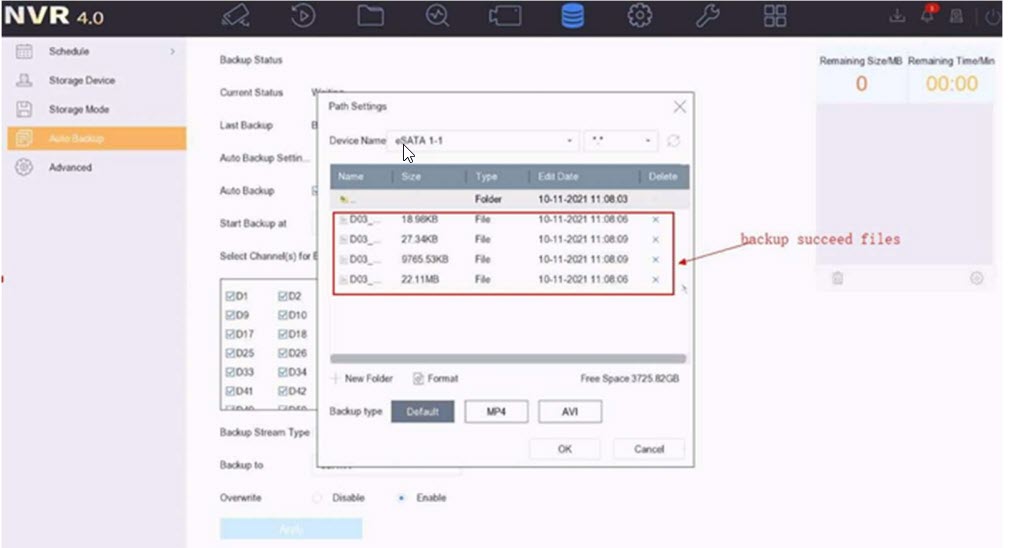Toggle the D34 channel checkbox
This screenshot has height=548, width=1013.
coord(283,372)
